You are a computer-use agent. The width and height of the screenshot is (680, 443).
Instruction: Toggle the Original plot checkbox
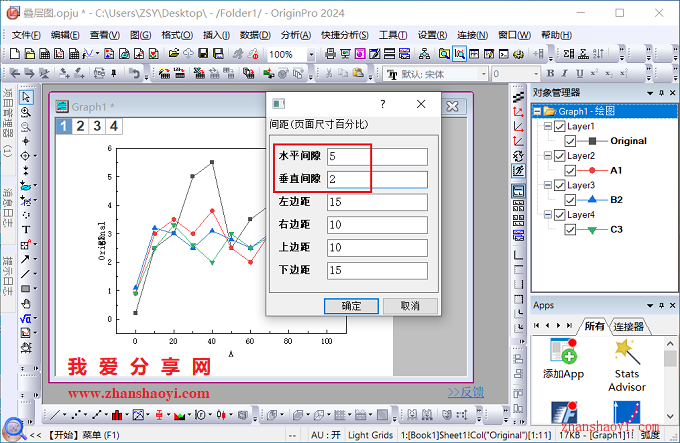coord(570,141)
